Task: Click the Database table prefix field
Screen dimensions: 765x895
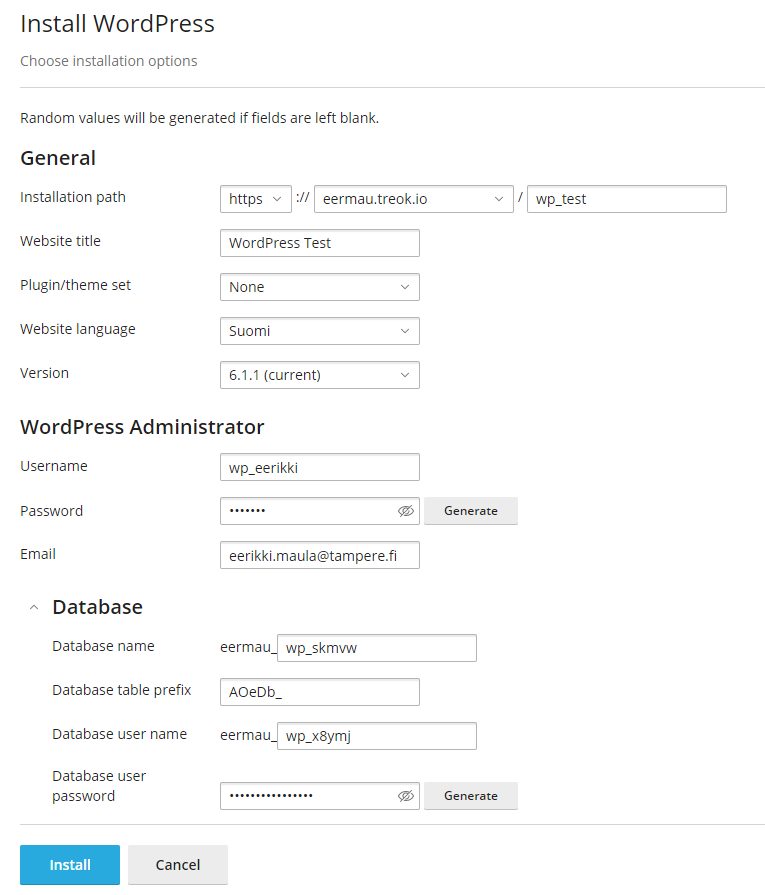Action: click(x=319, y=692)
